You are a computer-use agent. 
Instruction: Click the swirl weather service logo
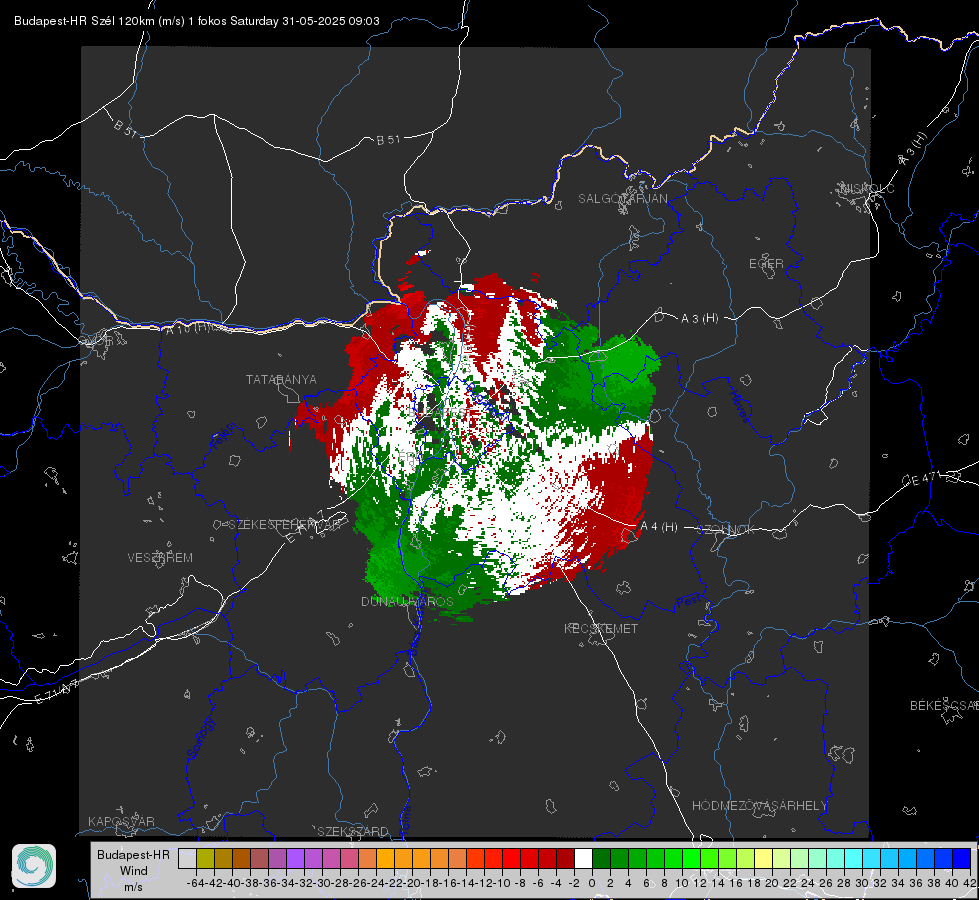[34, 866]
